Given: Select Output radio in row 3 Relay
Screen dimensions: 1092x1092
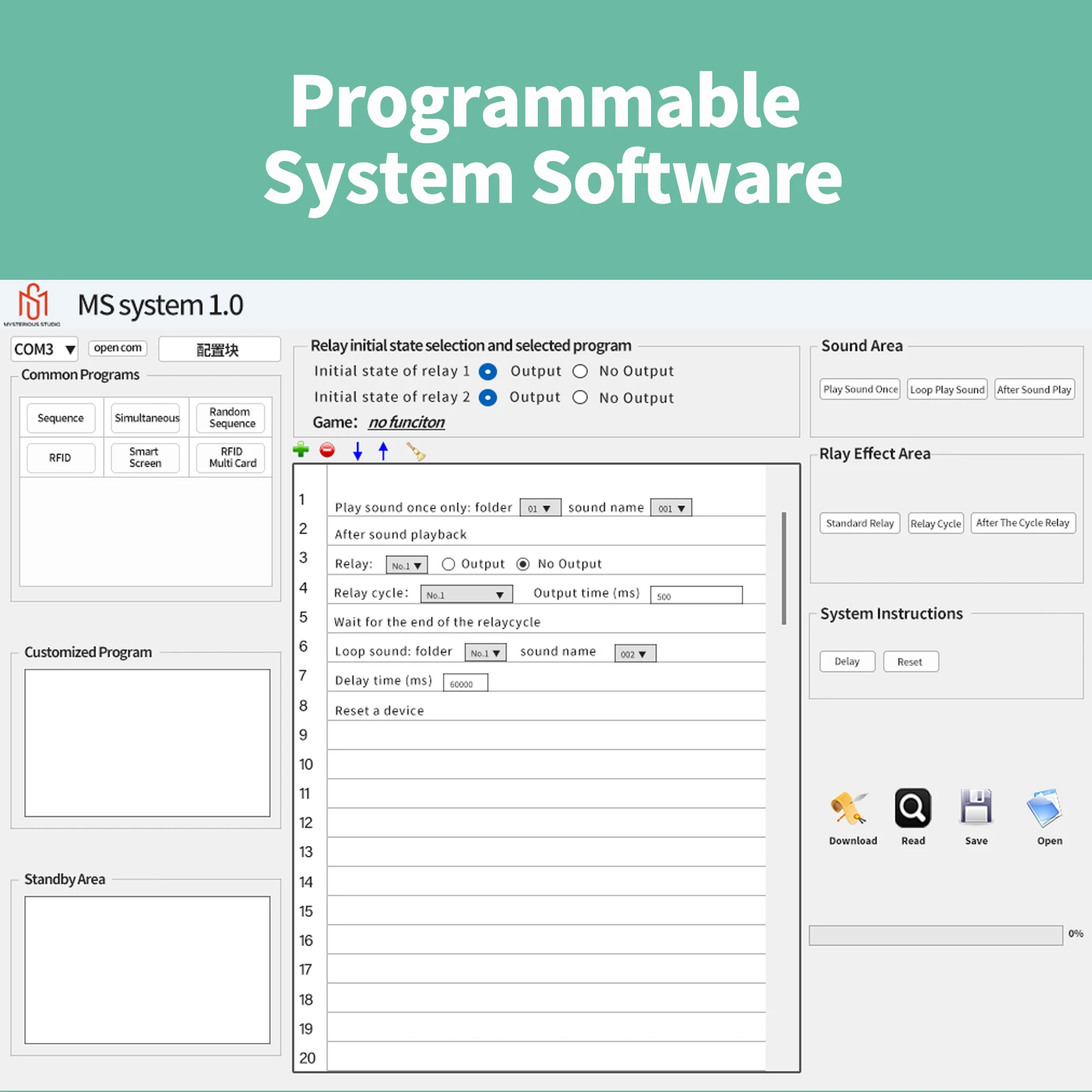Looking at the screenshot, I should [448, 564].
